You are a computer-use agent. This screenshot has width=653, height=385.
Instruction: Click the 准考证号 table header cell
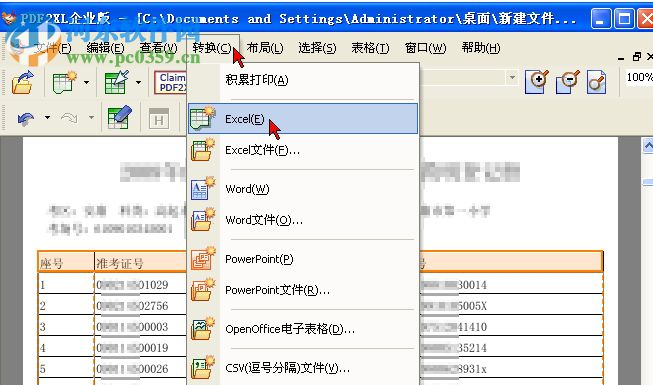(x=141, y=263)
